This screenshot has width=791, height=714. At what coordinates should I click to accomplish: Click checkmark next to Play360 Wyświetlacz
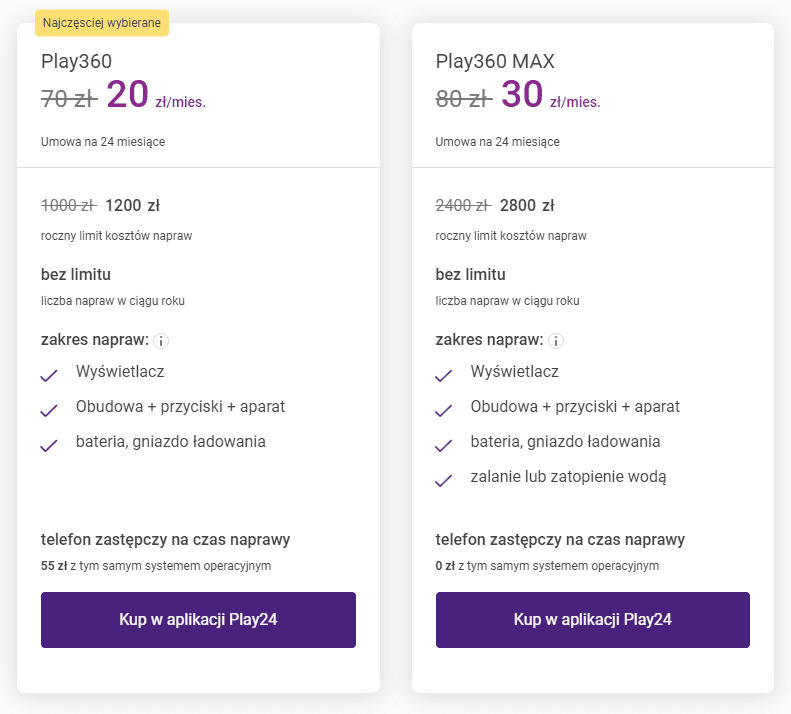pyautogui.click(x=49, y=376)
